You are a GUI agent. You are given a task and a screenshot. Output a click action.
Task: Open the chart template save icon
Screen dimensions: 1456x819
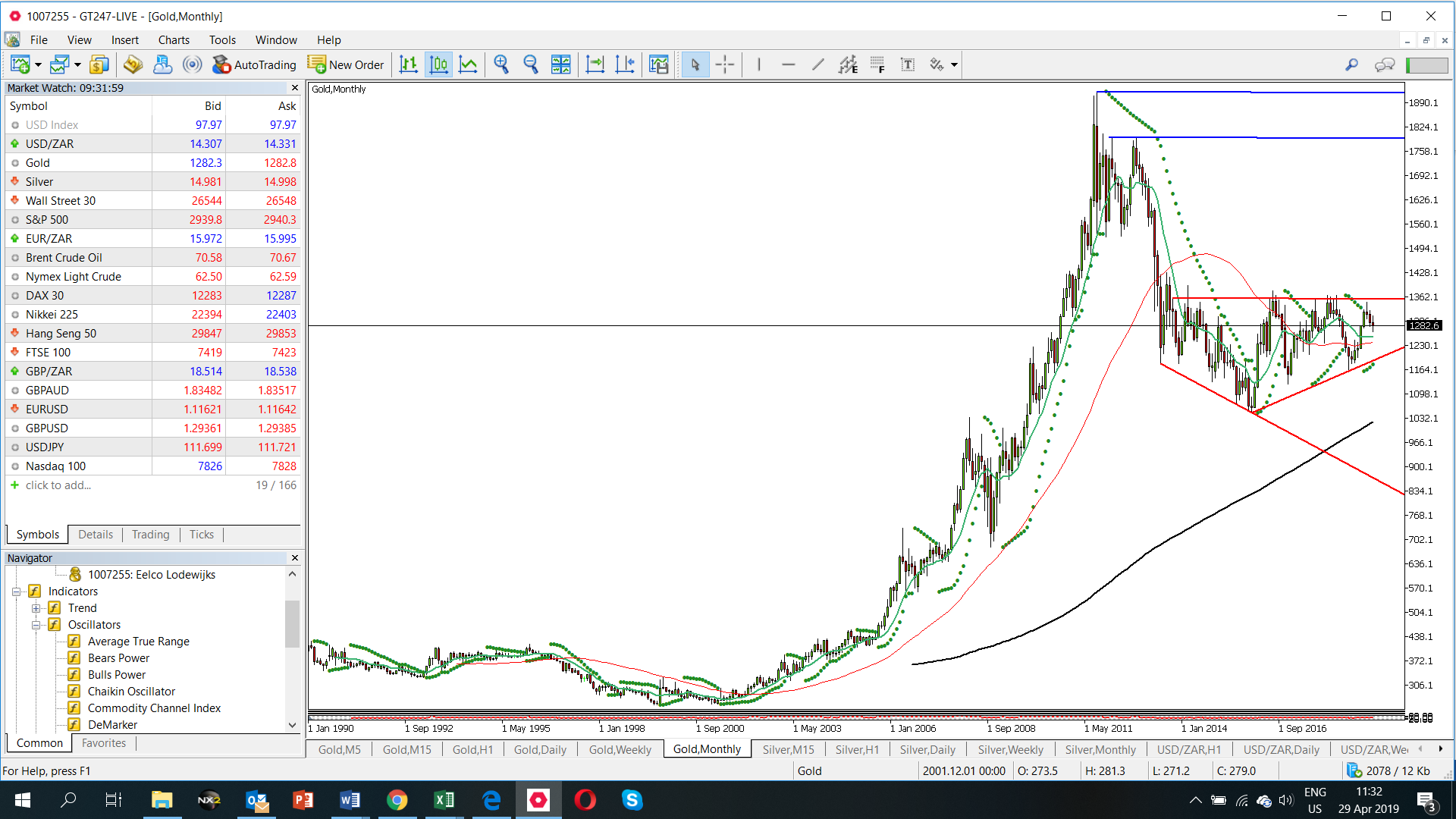coord(659,64)
